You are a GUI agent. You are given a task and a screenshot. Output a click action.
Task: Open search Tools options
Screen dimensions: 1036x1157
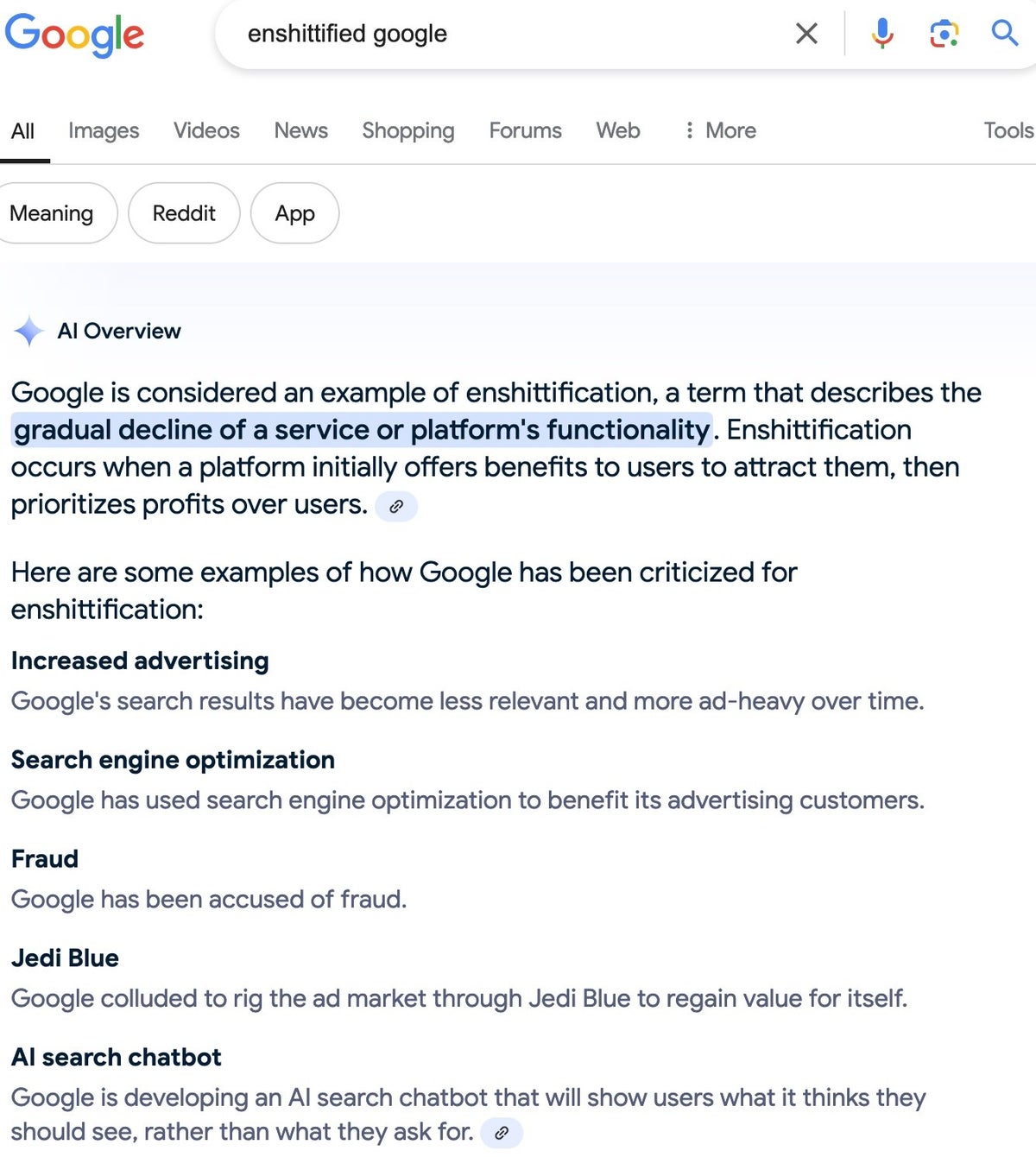click(1007, 130)
